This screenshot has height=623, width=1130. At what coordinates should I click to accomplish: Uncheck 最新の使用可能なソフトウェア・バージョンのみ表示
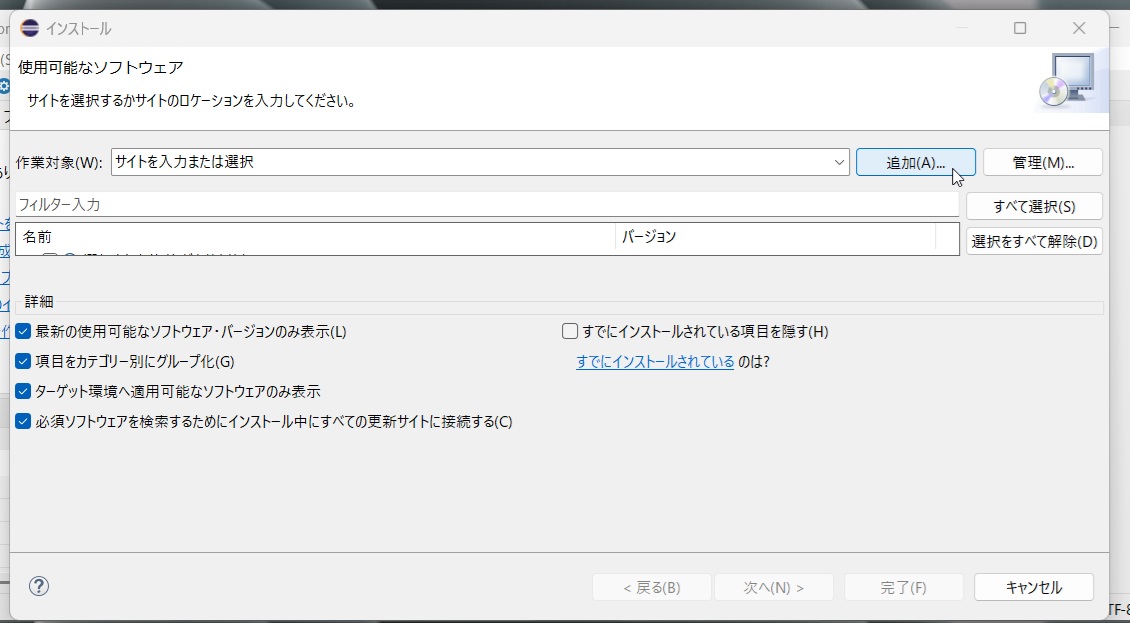click(x=24, y=332)
